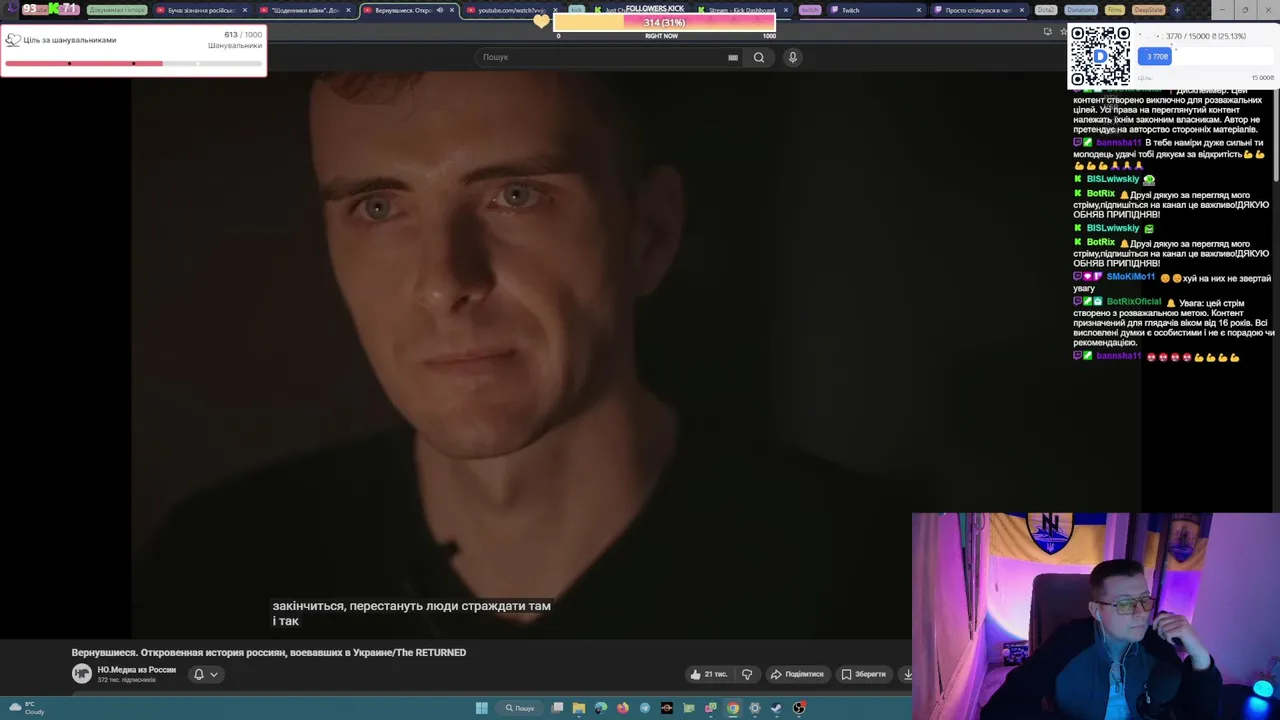Click the streamer webcam overlay
1280x720 pixels.
1095,616
